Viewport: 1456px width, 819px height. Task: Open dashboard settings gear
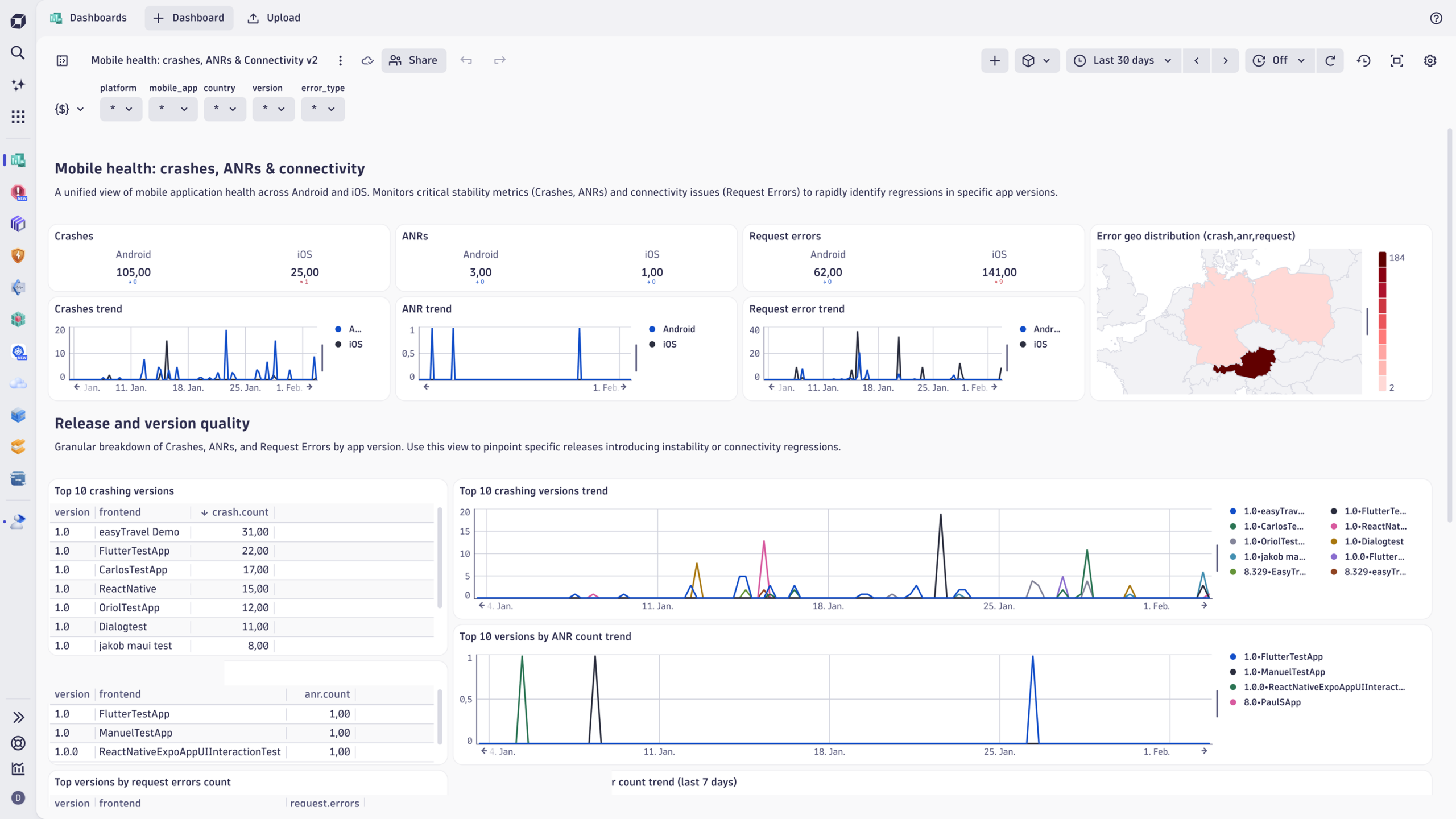pos(1430,60)
